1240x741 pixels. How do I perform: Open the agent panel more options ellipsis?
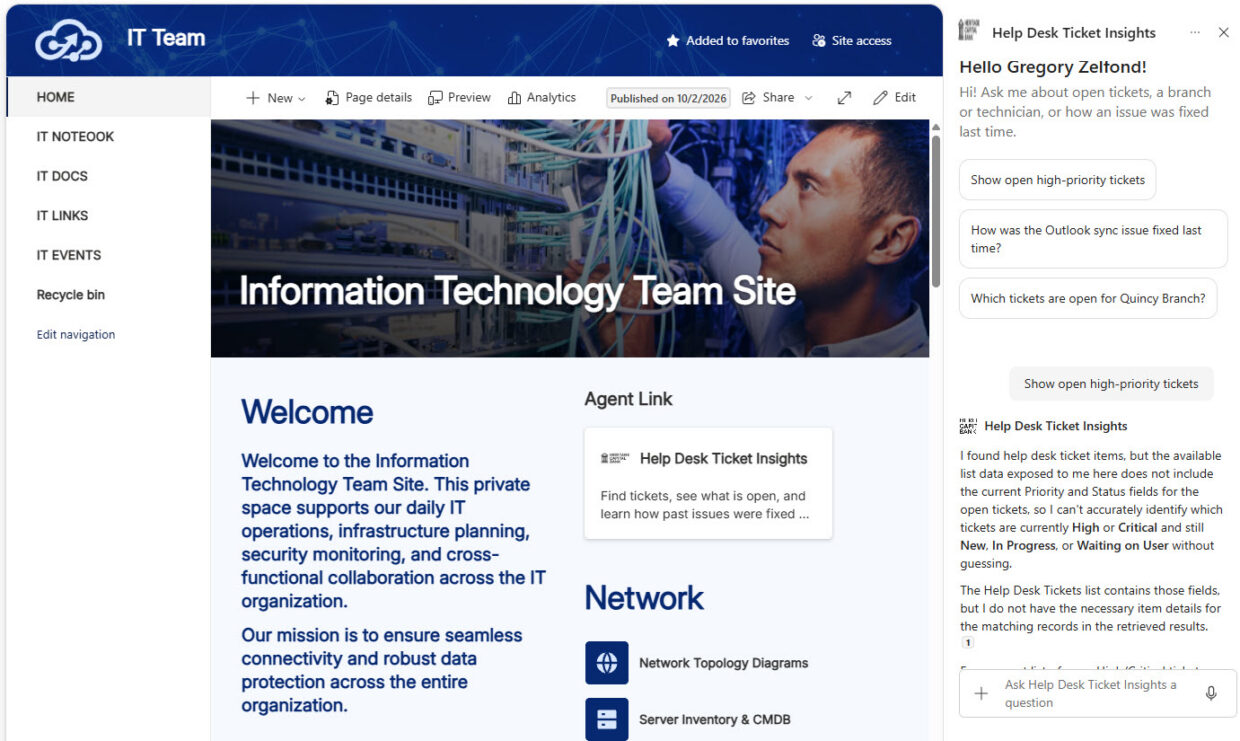1195,33
